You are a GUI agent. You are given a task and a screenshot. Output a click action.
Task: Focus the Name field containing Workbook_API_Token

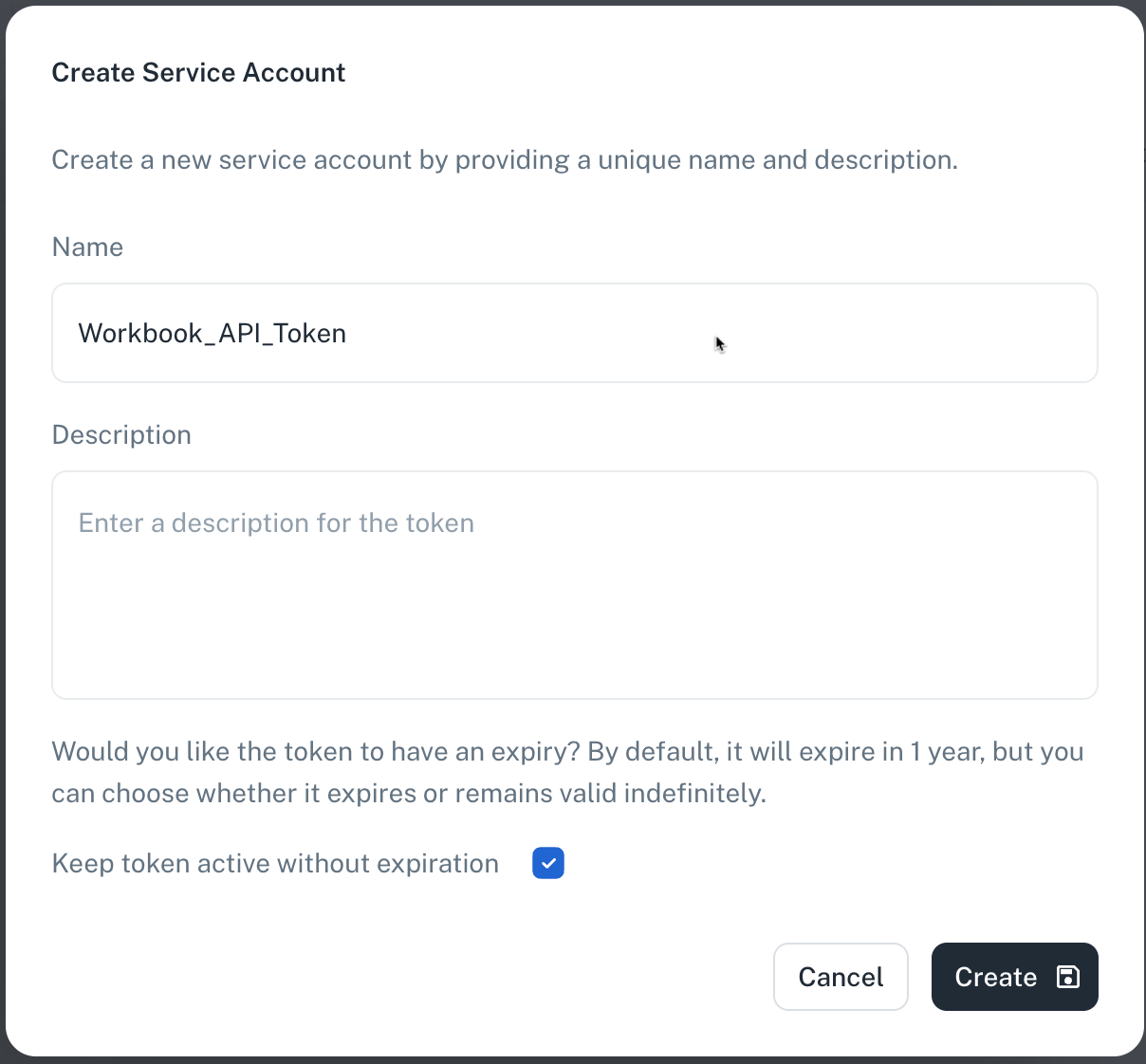pos(575,333)
